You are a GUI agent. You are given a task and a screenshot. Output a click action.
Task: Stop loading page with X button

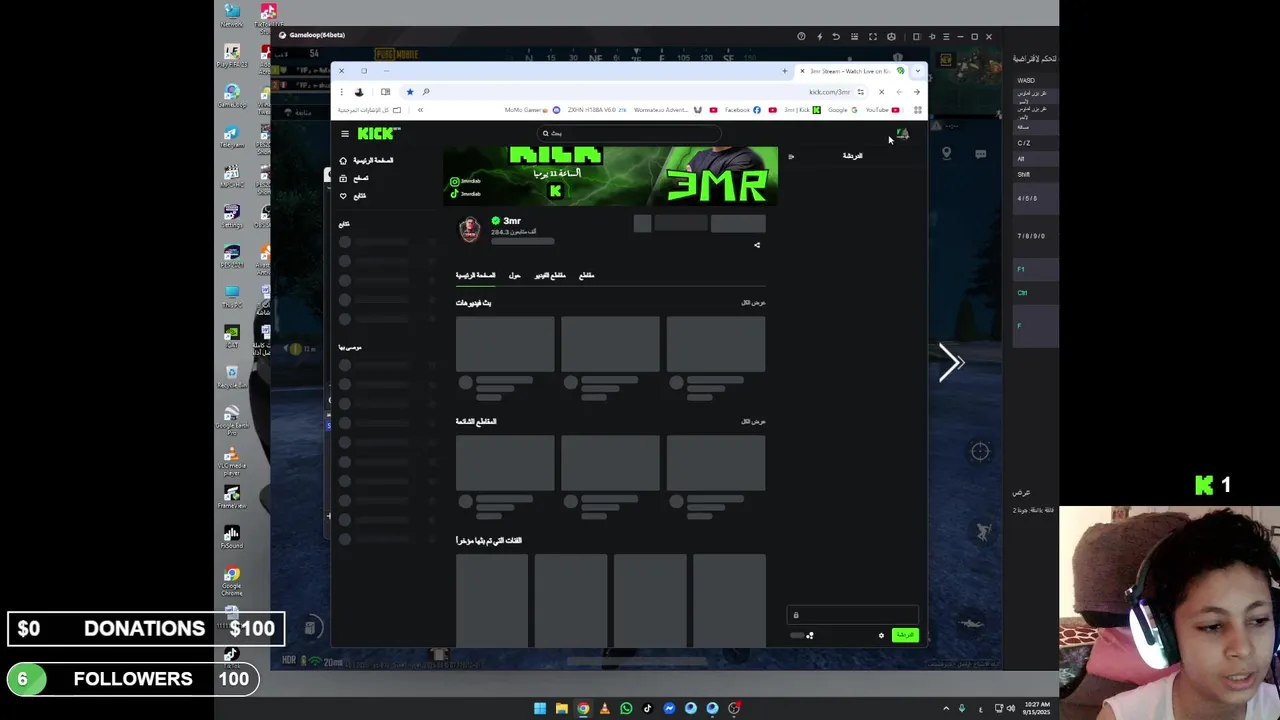[881, 92]
